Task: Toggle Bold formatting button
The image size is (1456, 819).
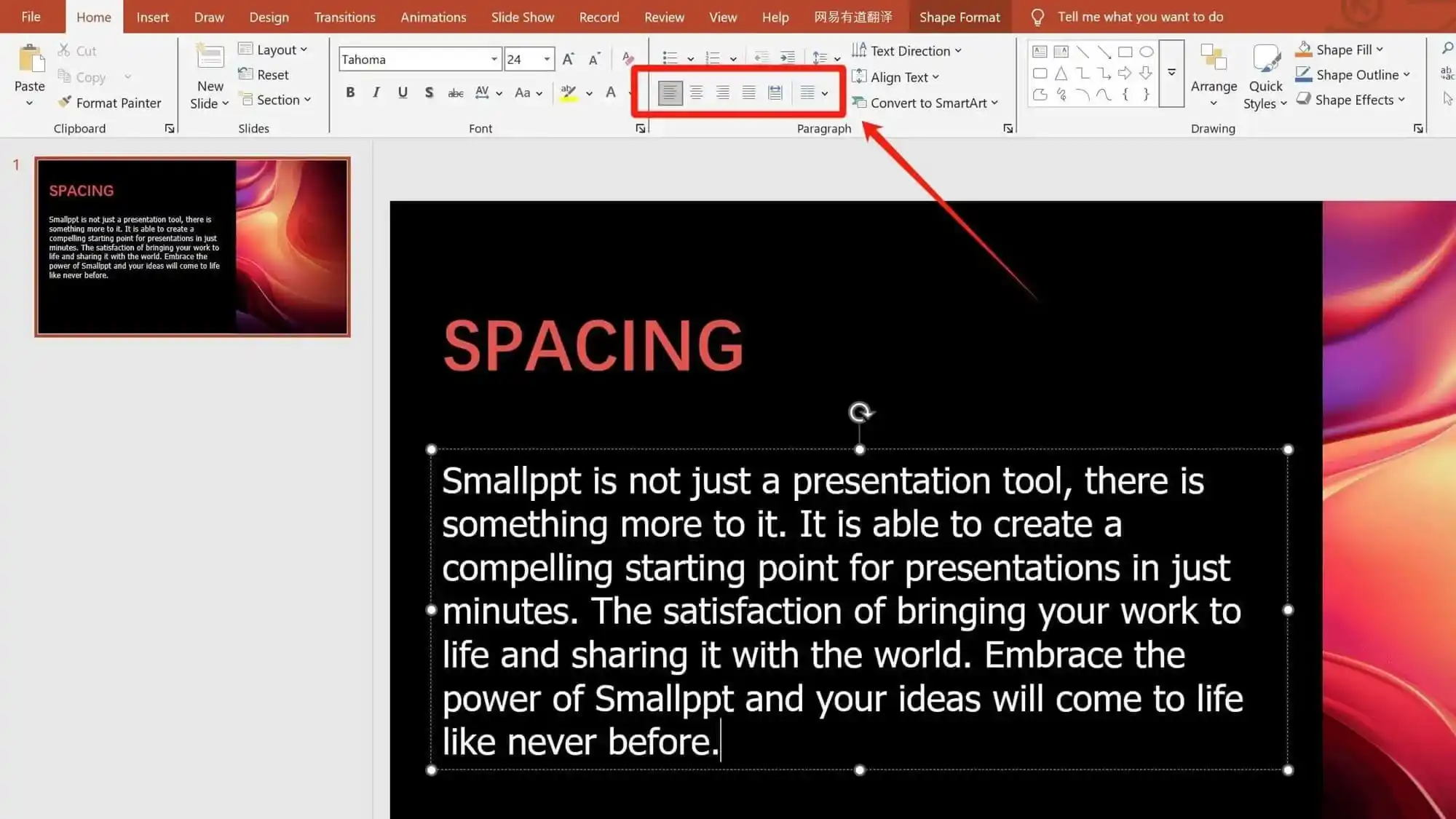Action: (350, 92)
